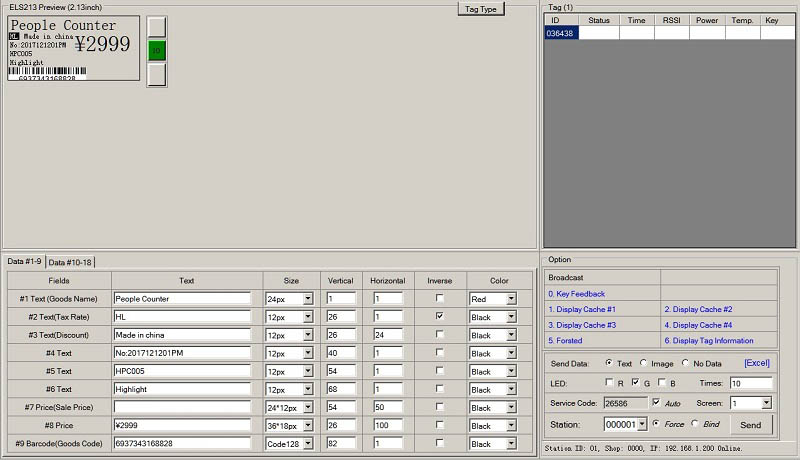Select Text send data radio button
The height and width of the screenshot is (460, 800).
pos(609,363)
